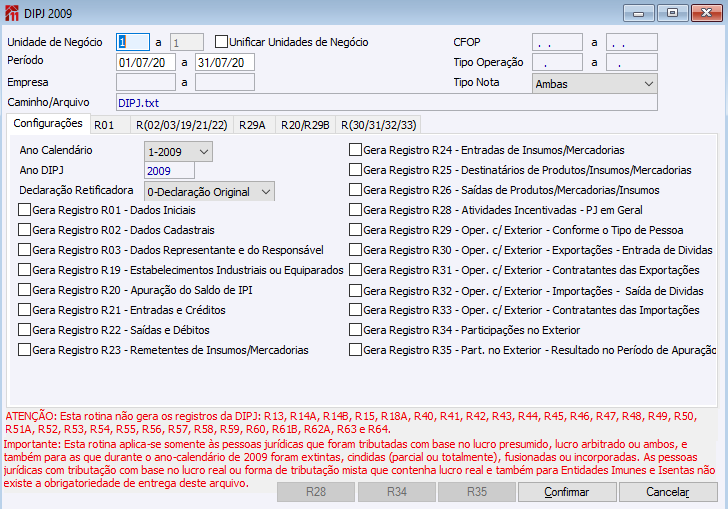The image size is (728, 509).
Task: Check Gera Registro R02 - Dados Cadastrais
Action: click(x=24, y=230)
